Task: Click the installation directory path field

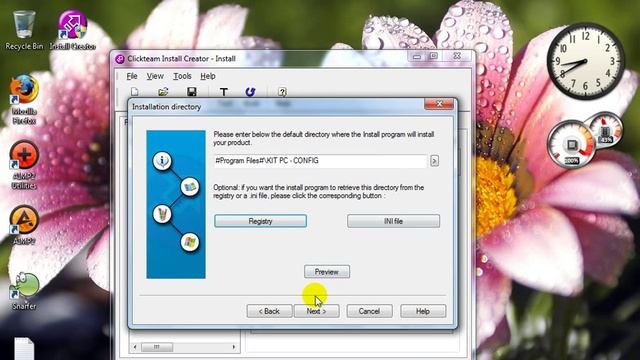Action: coord(320,161)
